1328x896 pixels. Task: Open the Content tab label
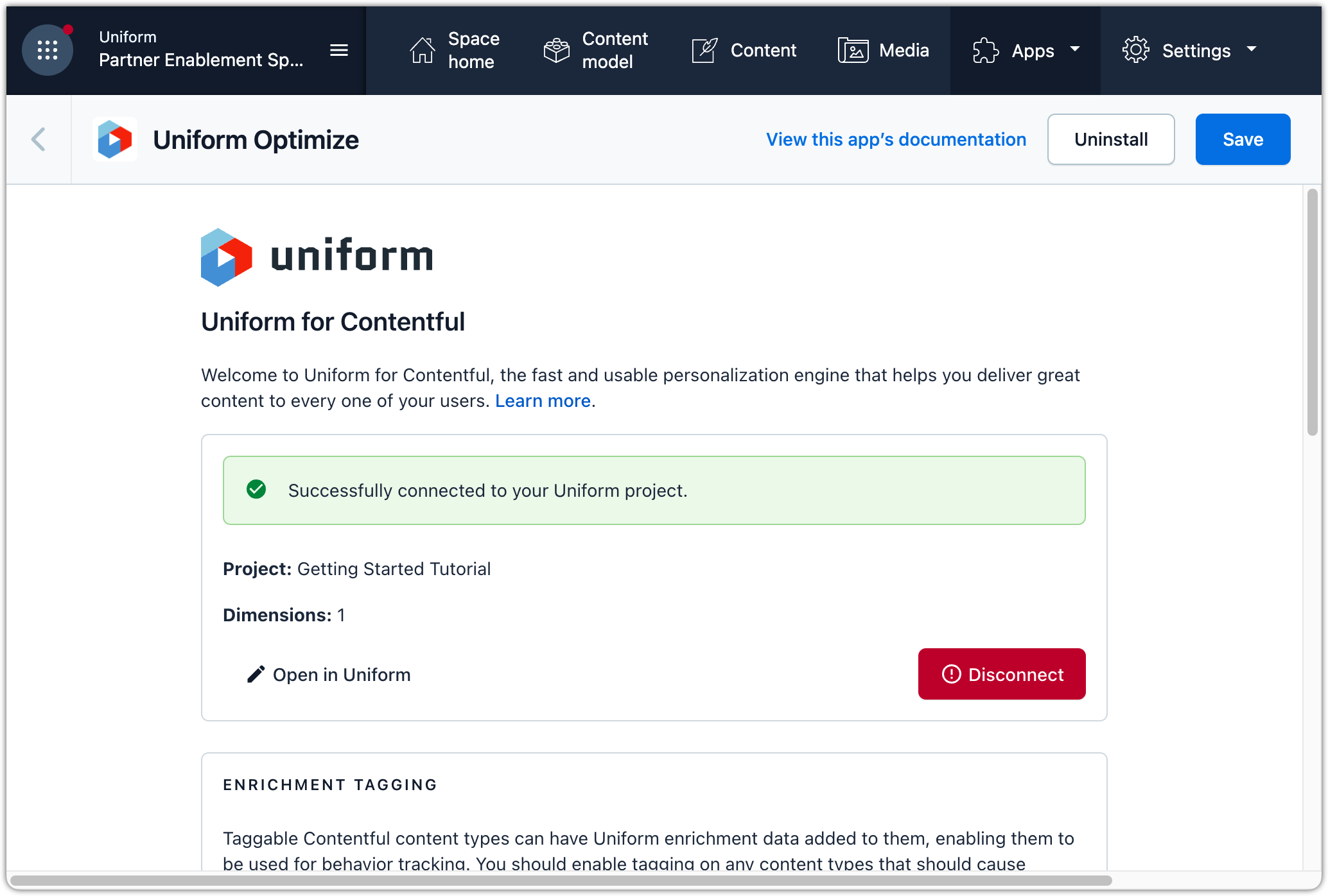(763, 50)
